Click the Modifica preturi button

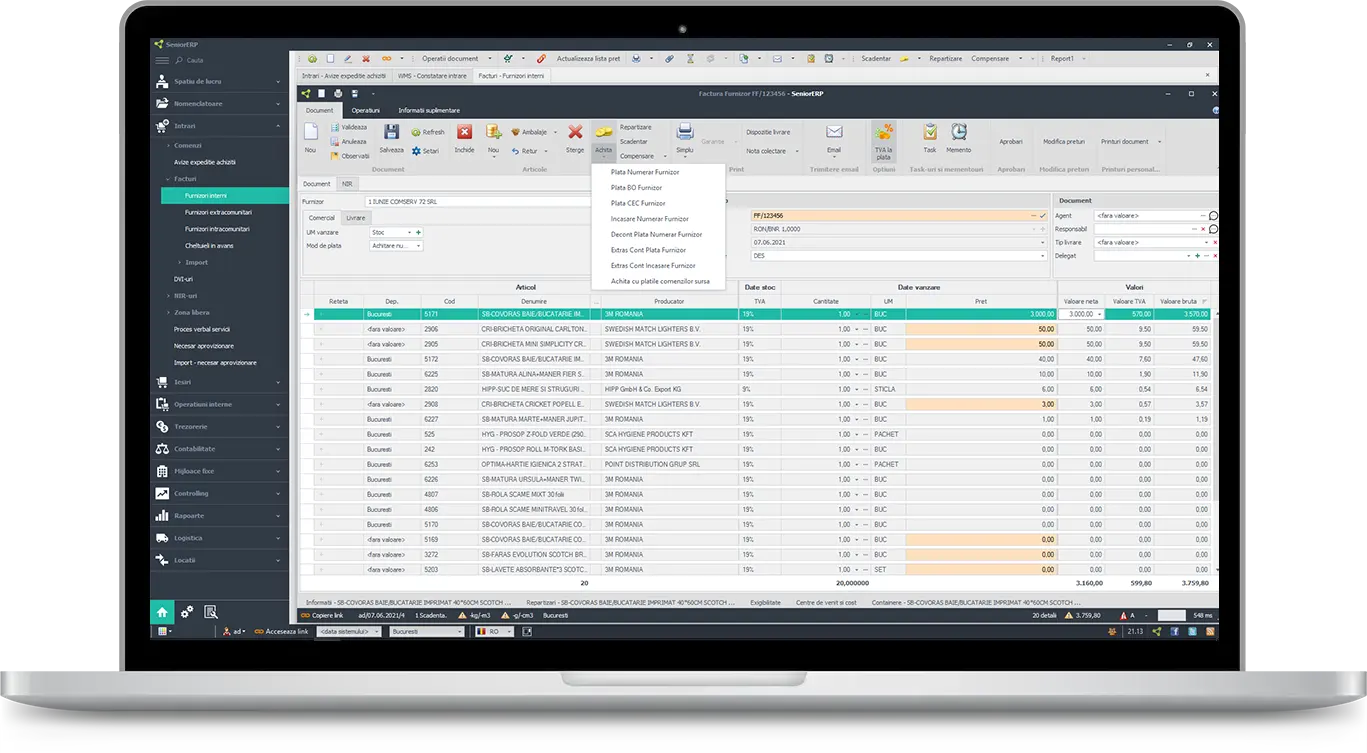click(x=1064, y=142)
